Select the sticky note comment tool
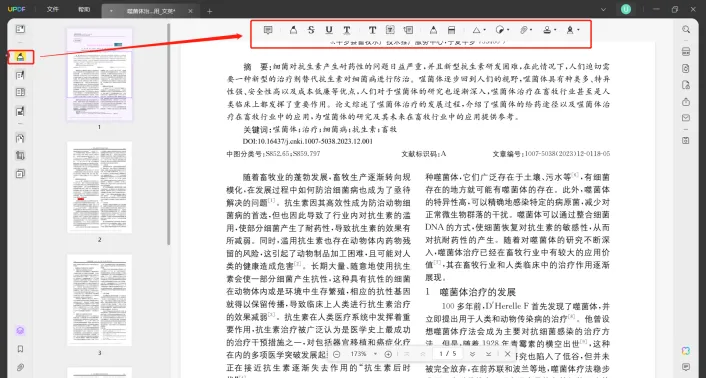The image size is (706, 378). pos(268,30)
